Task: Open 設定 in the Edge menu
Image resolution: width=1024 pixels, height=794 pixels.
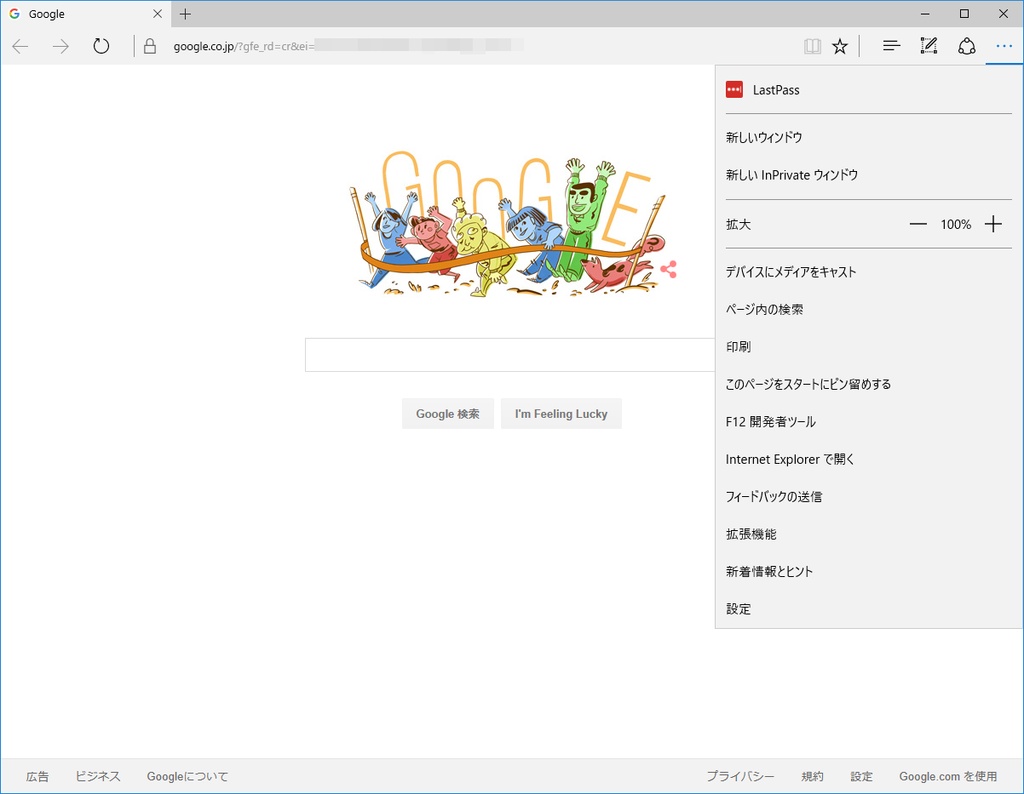Action: [869, 609]
